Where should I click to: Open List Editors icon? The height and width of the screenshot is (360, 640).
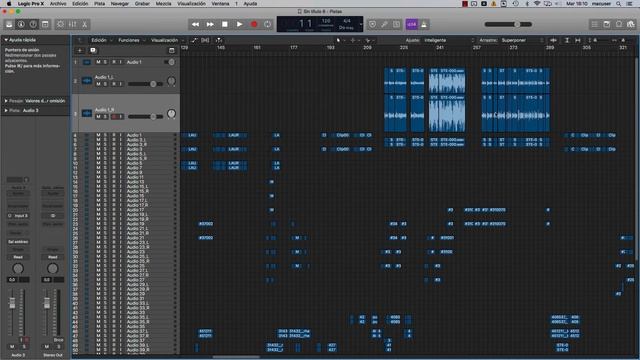tap(595, 24)
